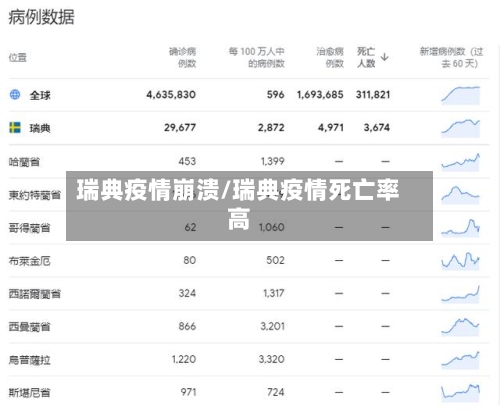Click the globe icon beside 全球
This screenshot has width=500, height=413.
click(15, 95)
